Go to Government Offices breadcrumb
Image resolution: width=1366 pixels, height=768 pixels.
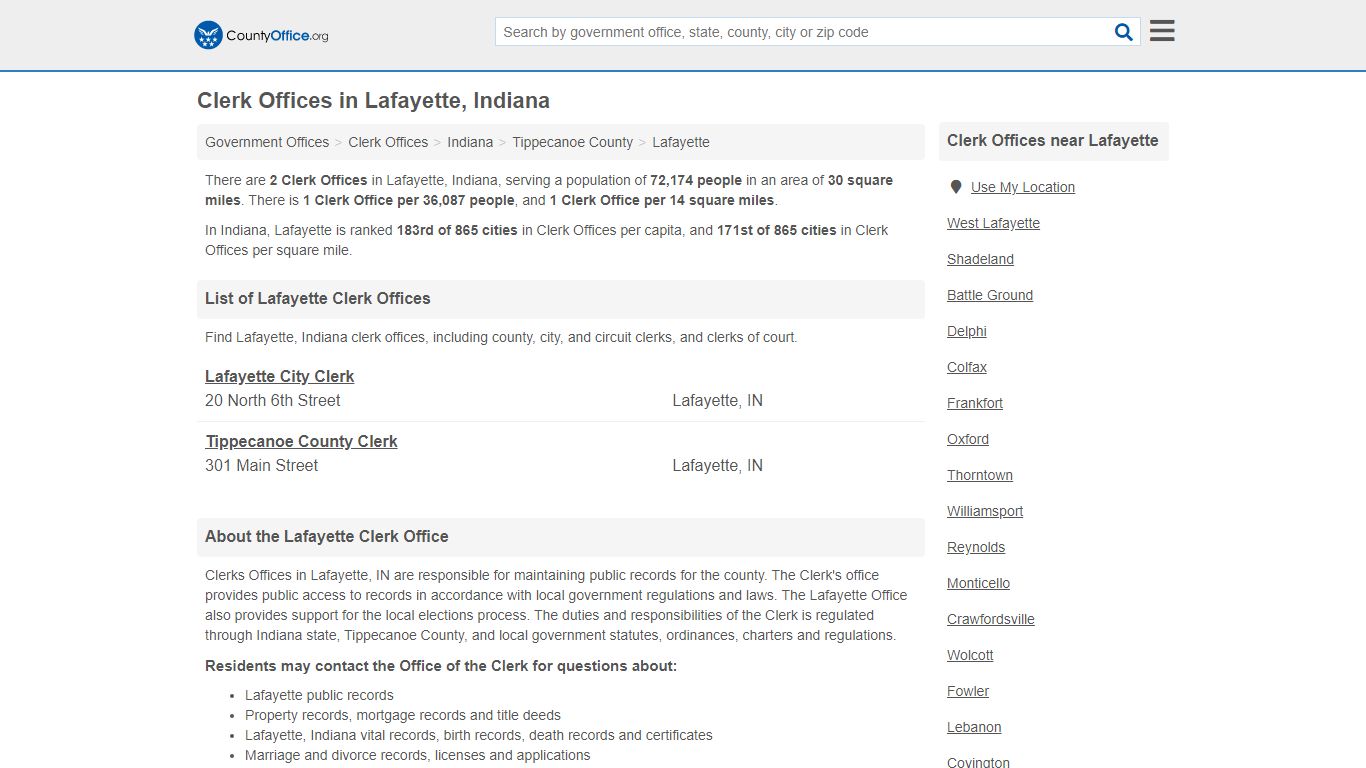pyautogui.click(x=267, y=142)
